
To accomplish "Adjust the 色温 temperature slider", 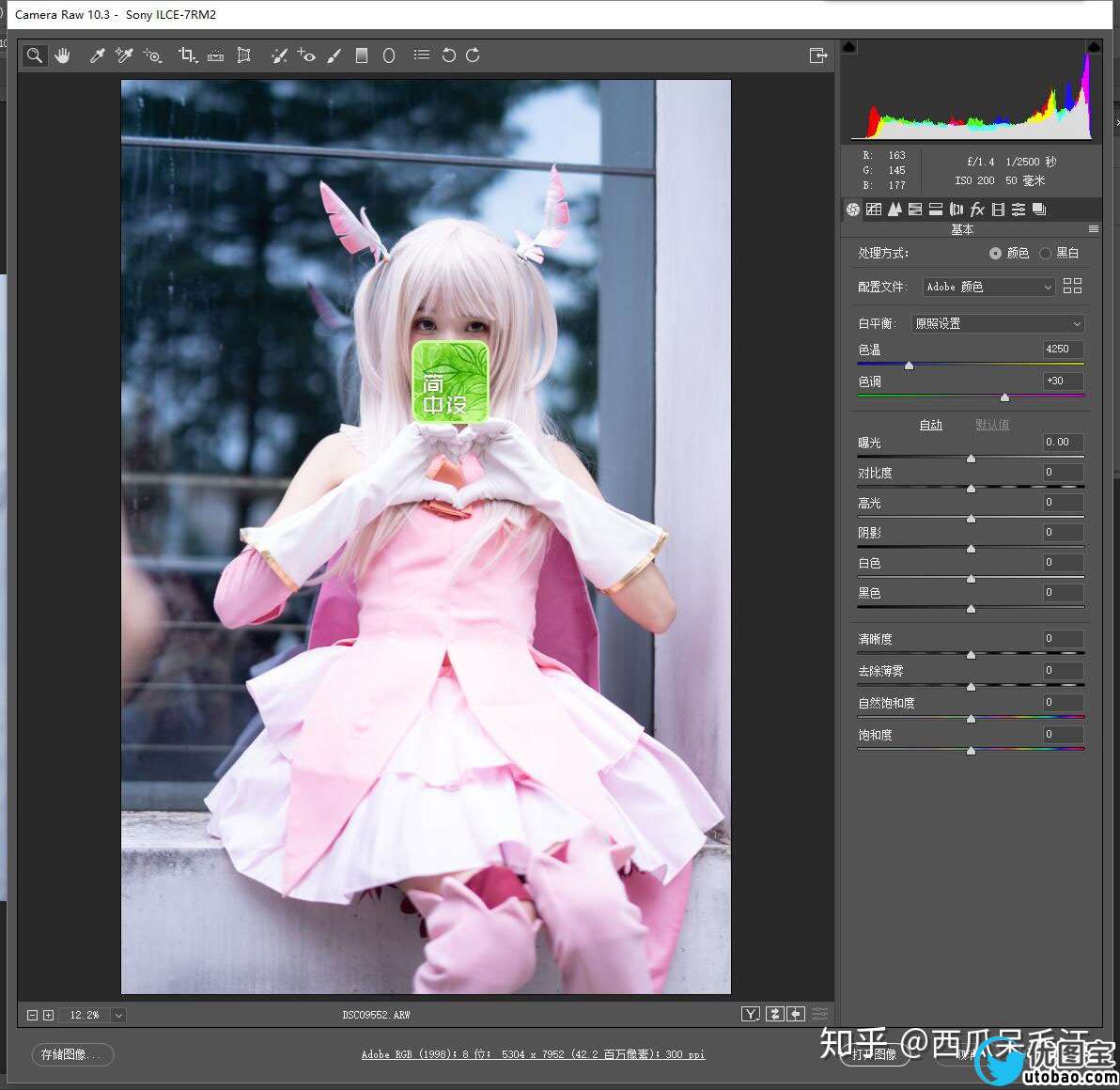I will (x=910, y=365).
